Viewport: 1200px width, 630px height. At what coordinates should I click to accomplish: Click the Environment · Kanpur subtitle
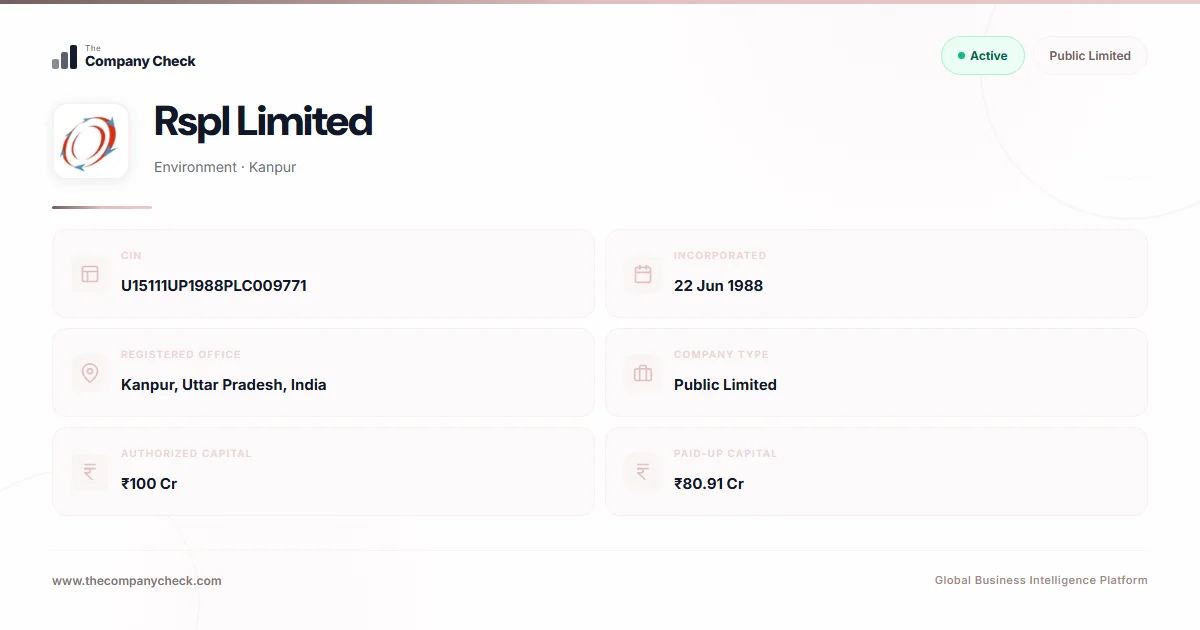(225, 167)
